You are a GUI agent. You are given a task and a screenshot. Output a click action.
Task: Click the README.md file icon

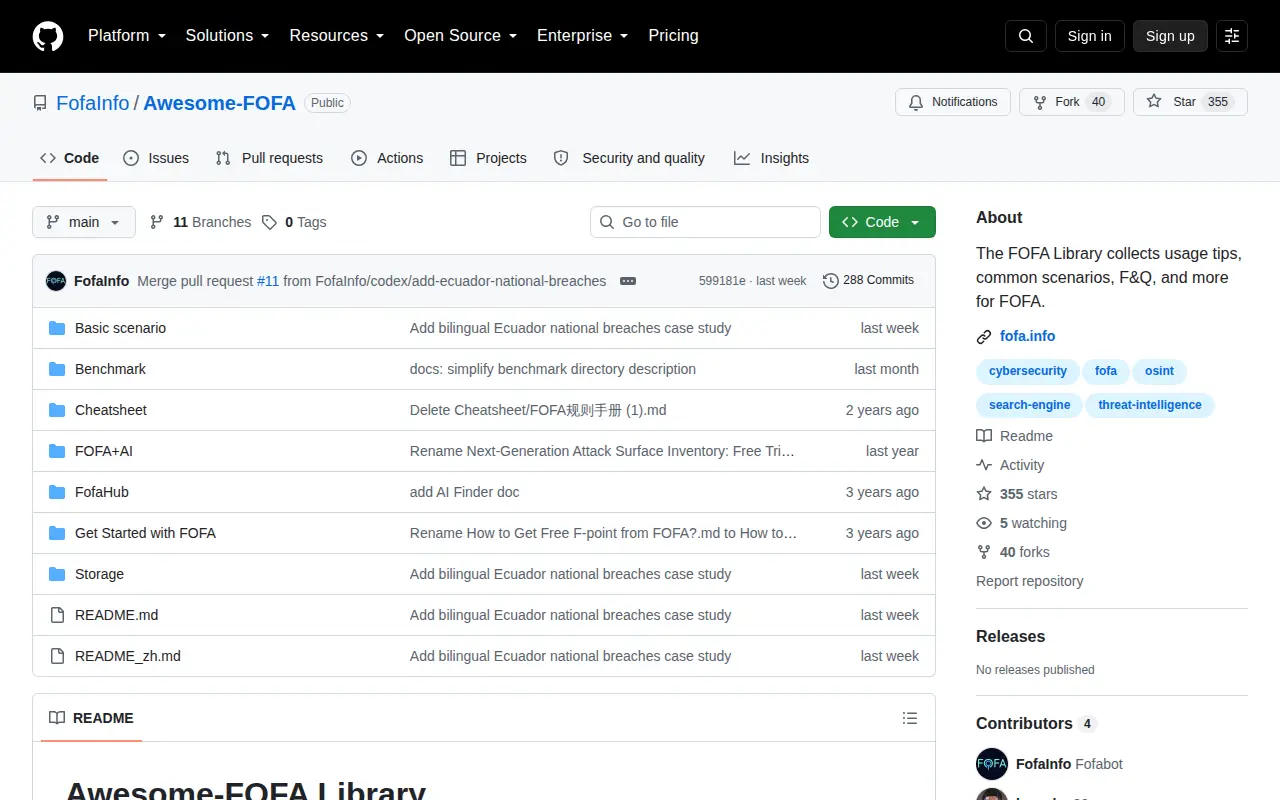tap(57, 615)
